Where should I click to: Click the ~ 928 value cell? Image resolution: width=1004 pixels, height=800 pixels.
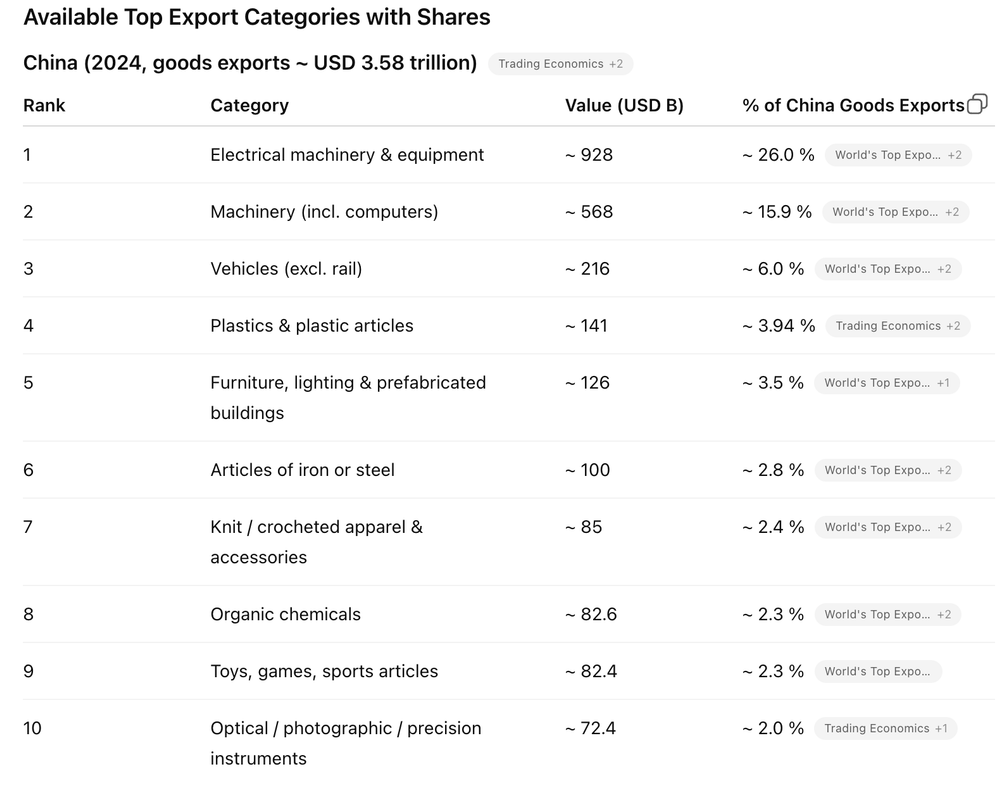pos(588,155)
